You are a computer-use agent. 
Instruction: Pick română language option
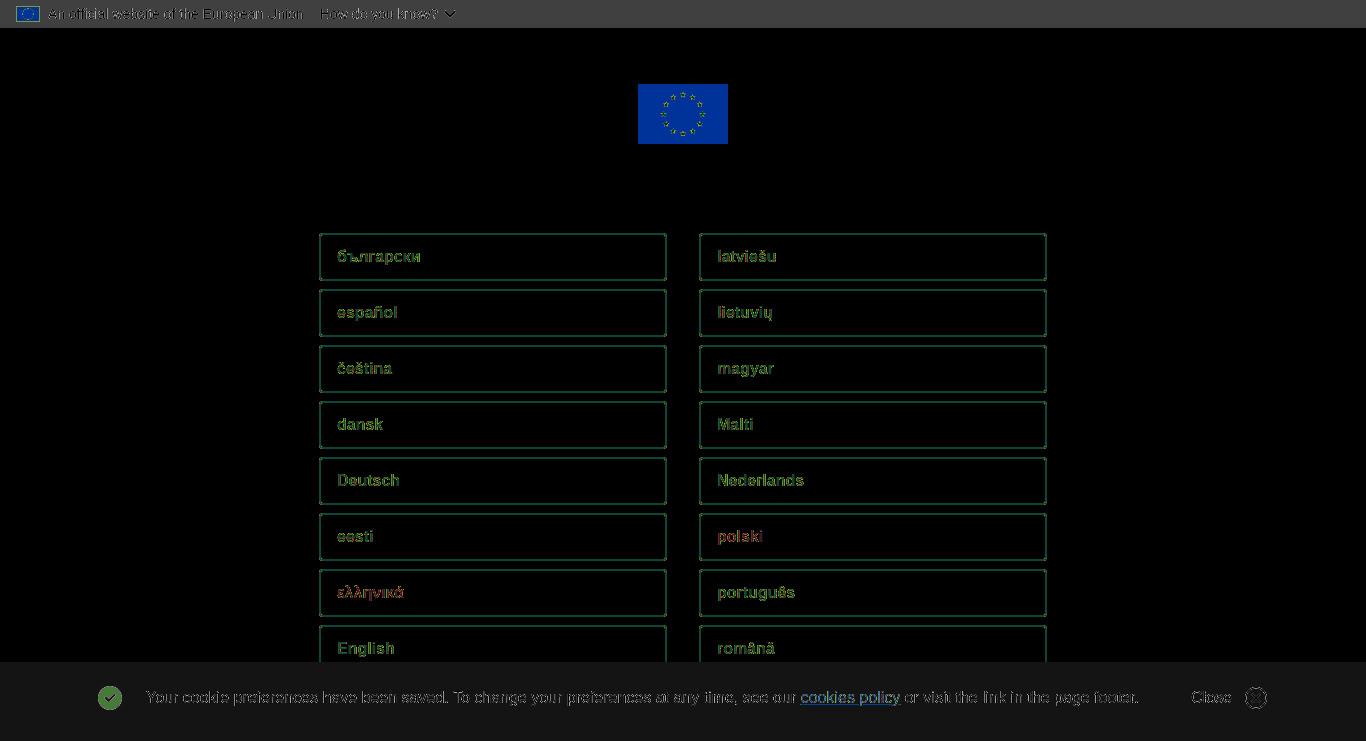tap(873, 645)
